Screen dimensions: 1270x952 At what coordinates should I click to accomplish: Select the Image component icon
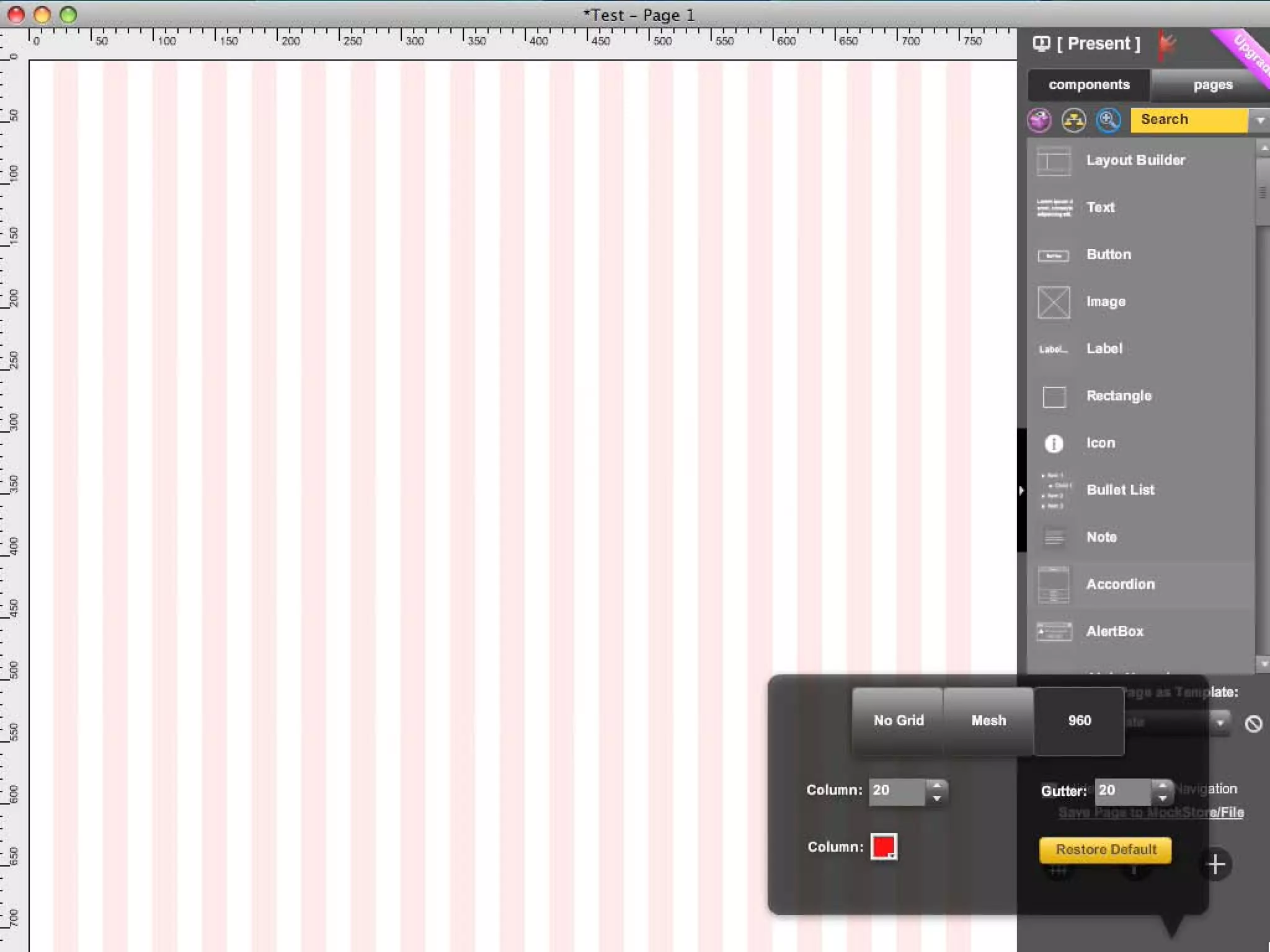point(1054,302)
